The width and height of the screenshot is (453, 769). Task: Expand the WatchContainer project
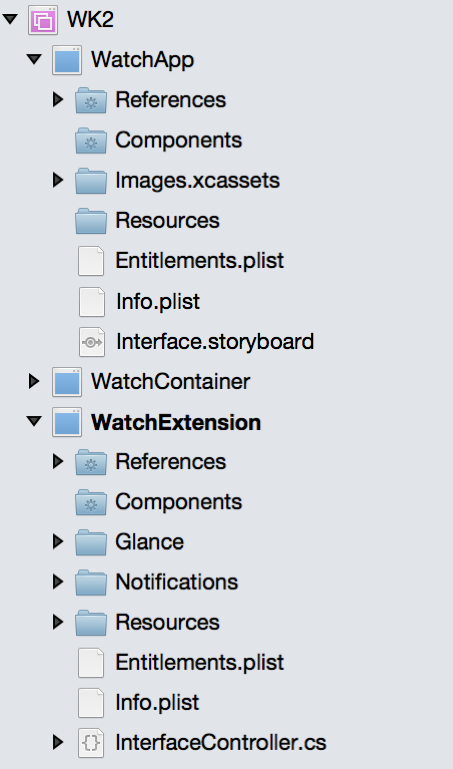[x=34, y=381]
